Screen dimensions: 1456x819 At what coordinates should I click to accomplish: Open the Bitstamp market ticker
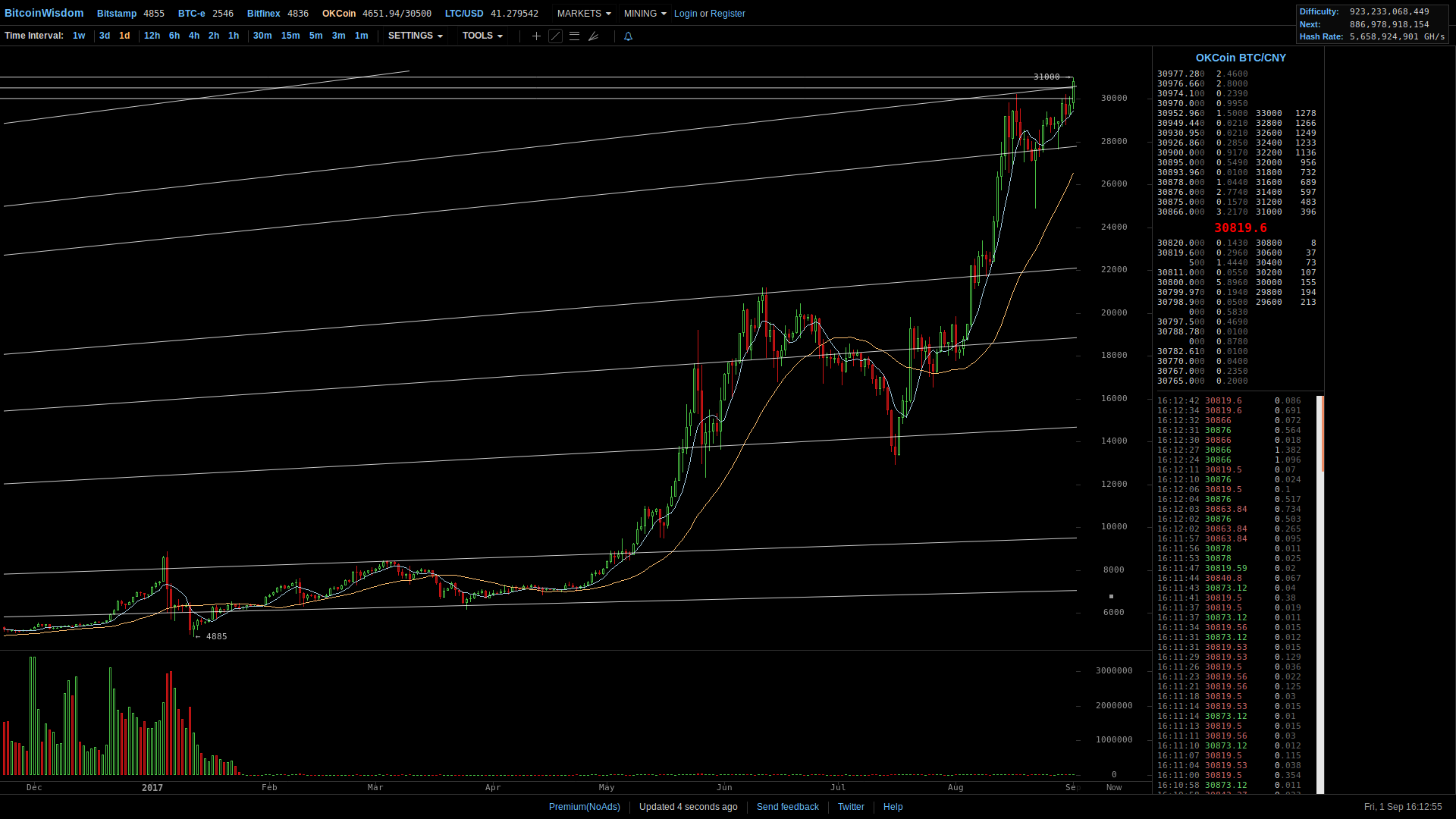point(117,13)
